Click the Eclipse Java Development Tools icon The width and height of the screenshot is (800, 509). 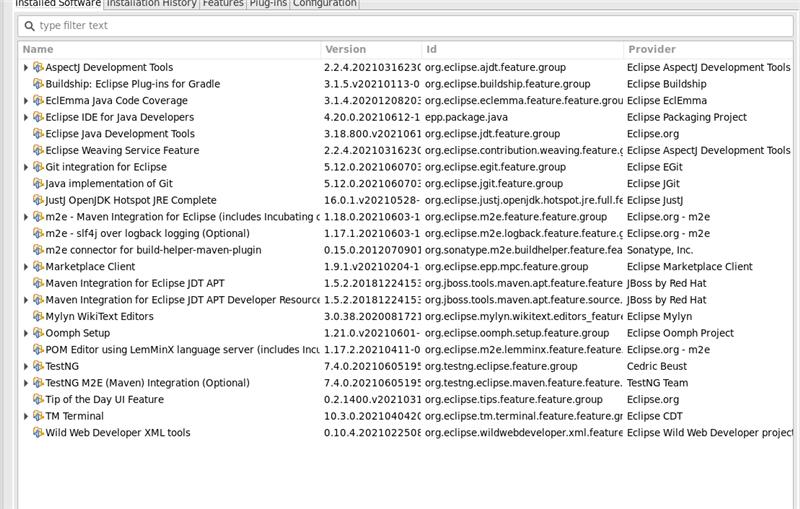pyautogui.click(x=38, y=134)
